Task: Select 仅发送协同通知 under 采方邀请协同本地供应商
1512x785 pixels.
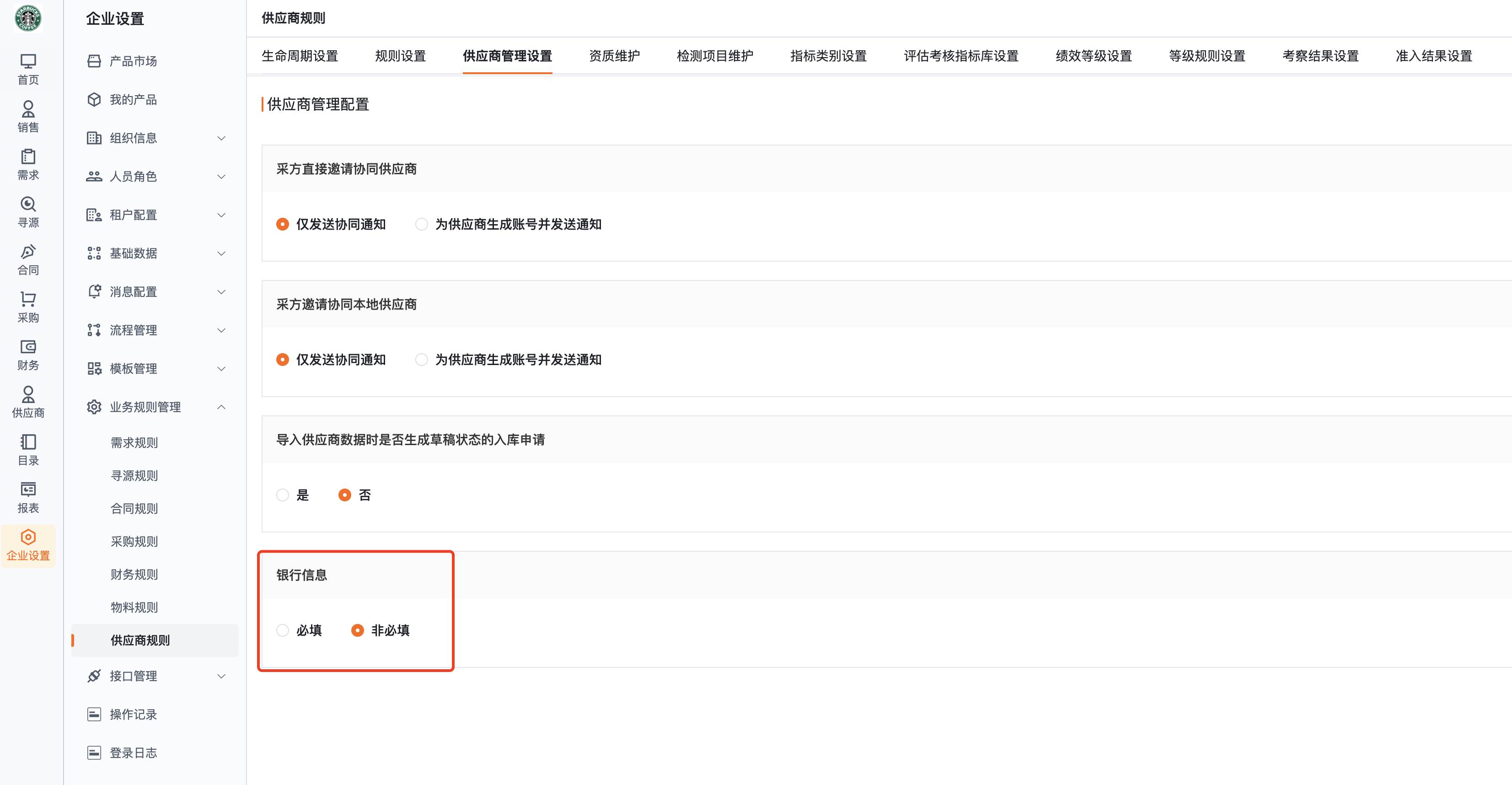Action: 282,359
